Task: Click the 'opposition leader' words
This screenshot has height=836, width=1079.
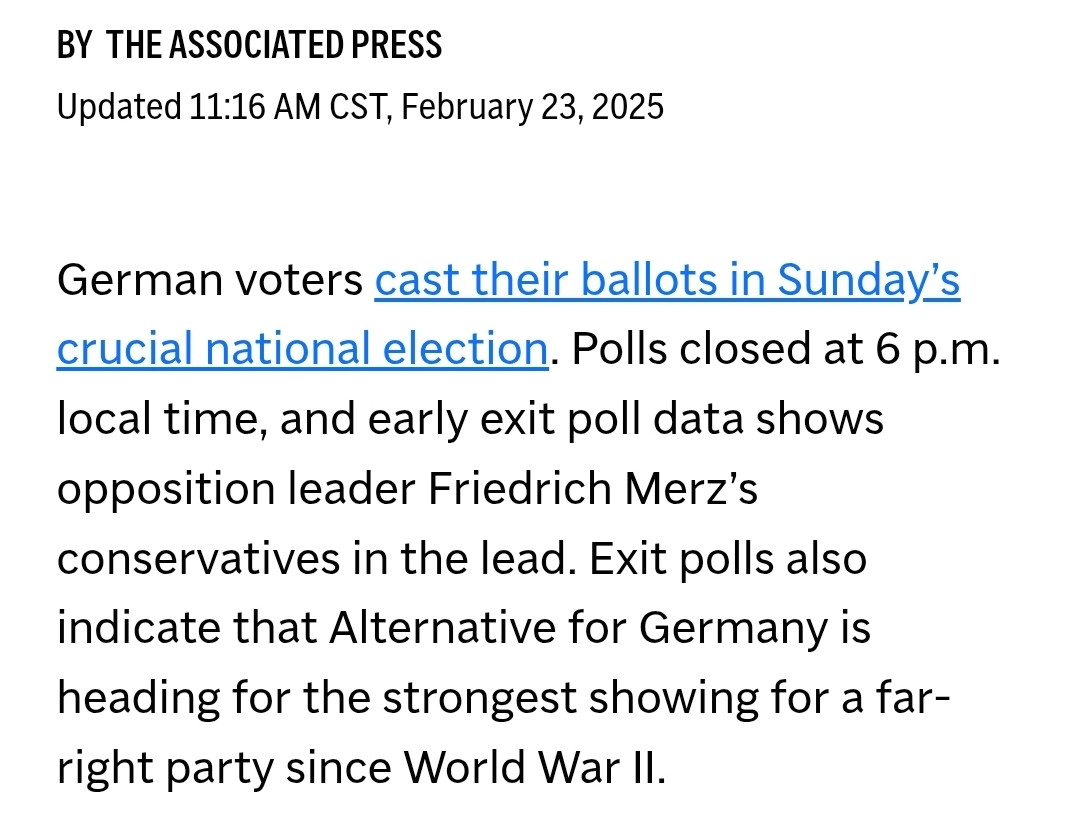Action: [236, 490]
